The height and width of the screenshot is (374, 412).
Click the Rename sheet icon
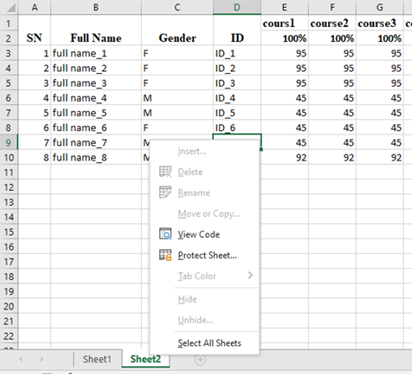[x=165, y=192]
